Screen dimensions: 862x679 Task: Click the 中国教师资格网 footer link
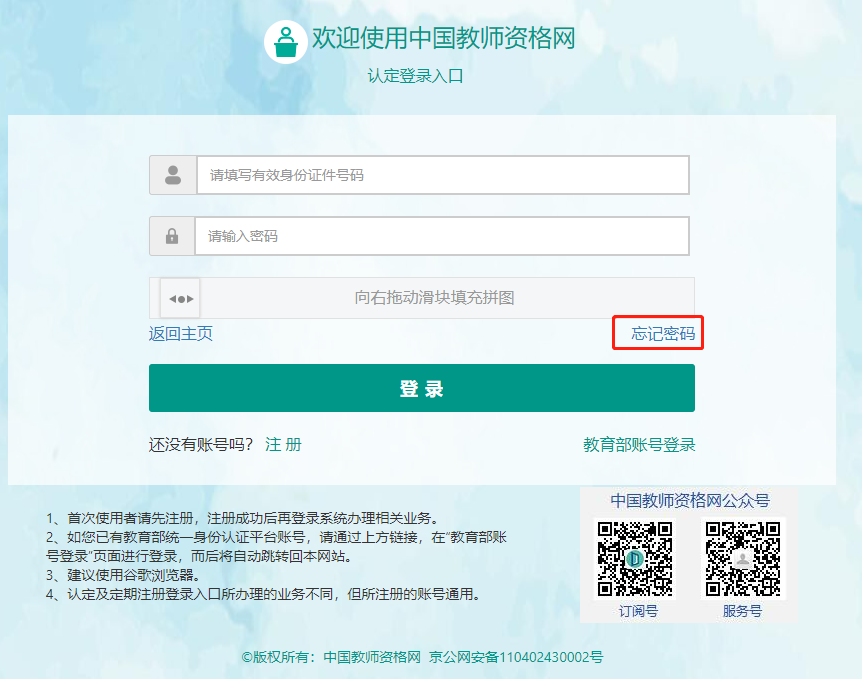pyautogui.click(x=370, y=657)
